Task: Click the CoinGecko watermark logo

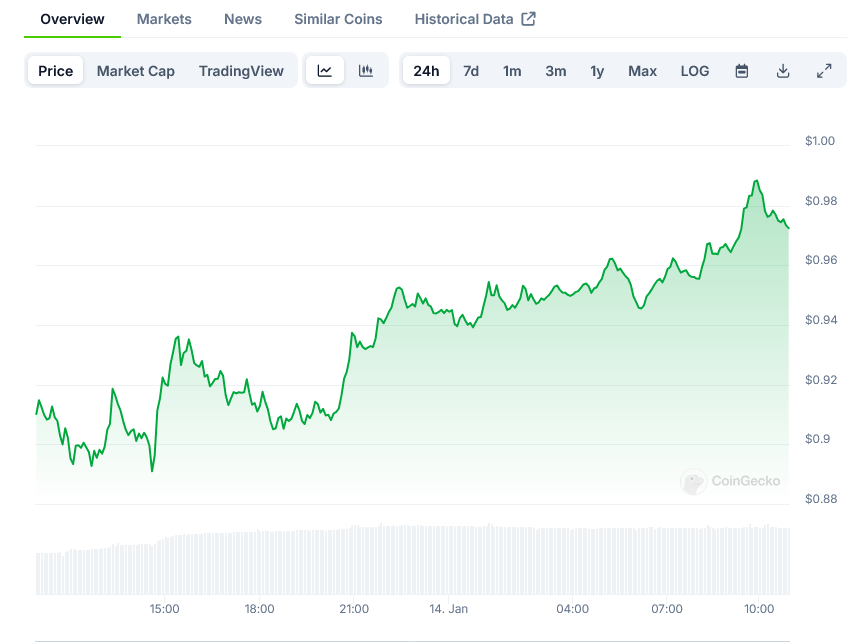Action: 731,482
